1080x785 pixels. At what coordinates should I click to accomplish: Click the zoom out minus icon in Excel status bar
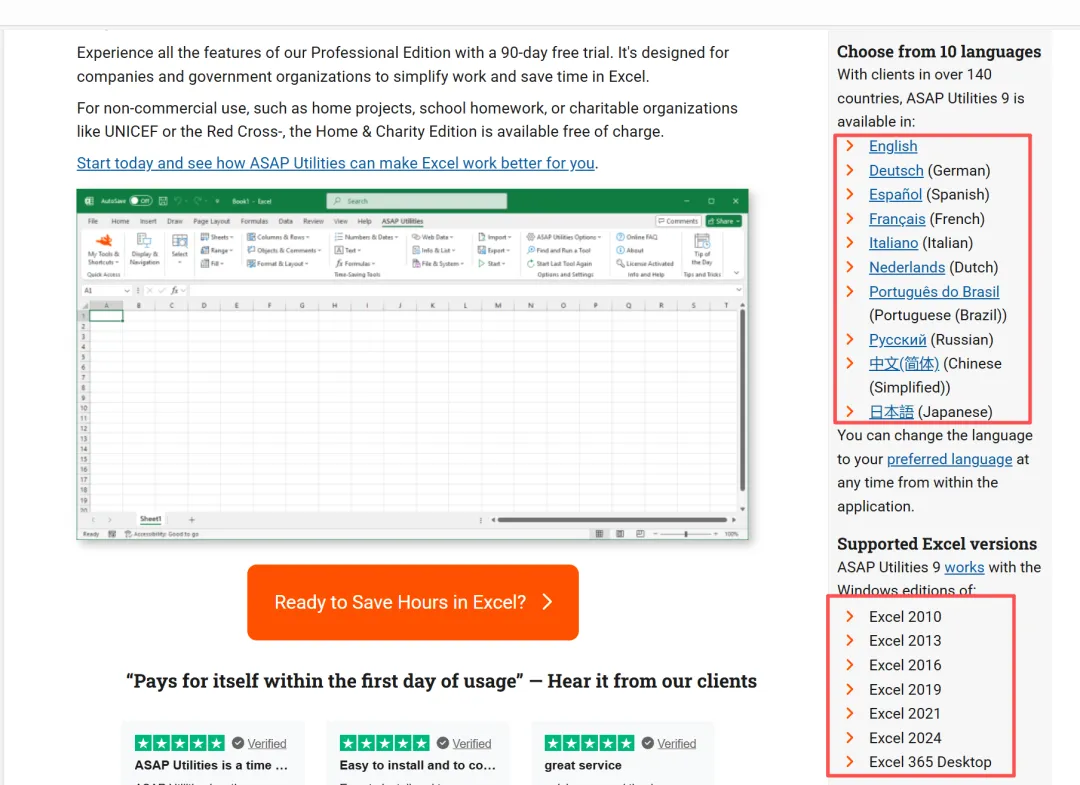pos(656,534)
